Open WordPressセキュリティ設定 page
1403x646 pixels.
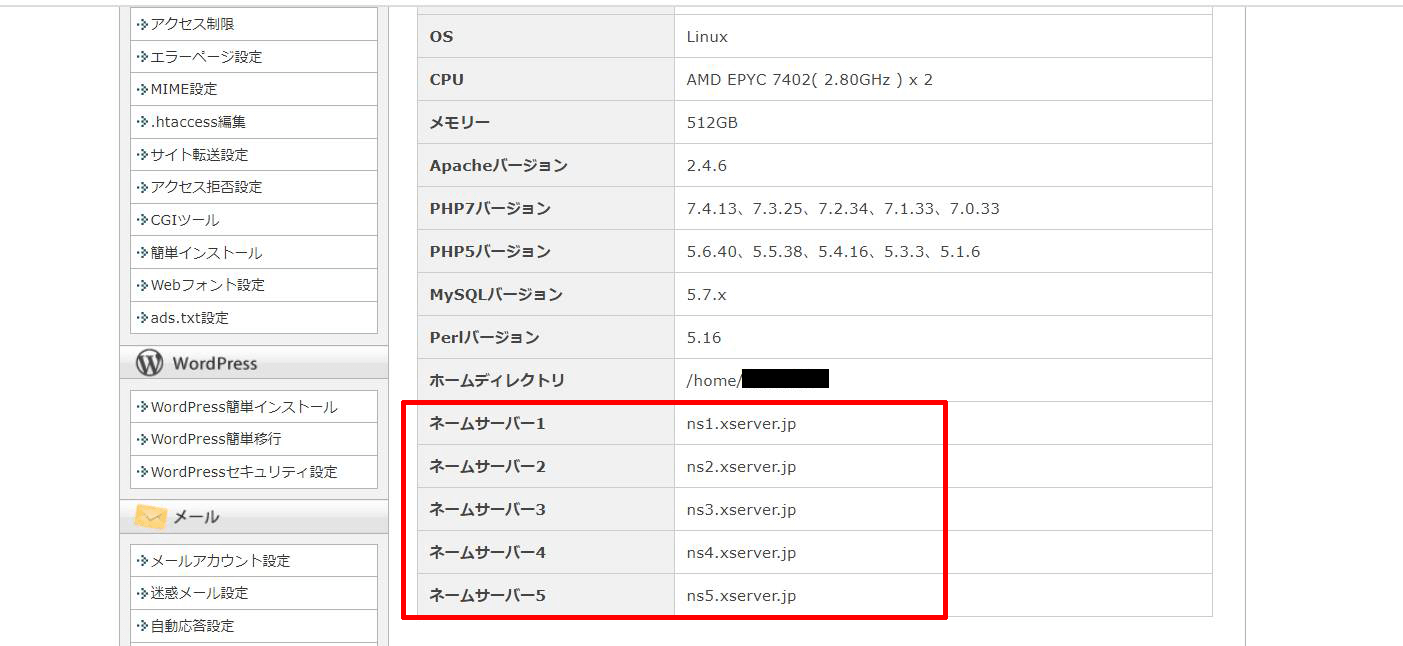pyautogui.click(x=244, y=472)
